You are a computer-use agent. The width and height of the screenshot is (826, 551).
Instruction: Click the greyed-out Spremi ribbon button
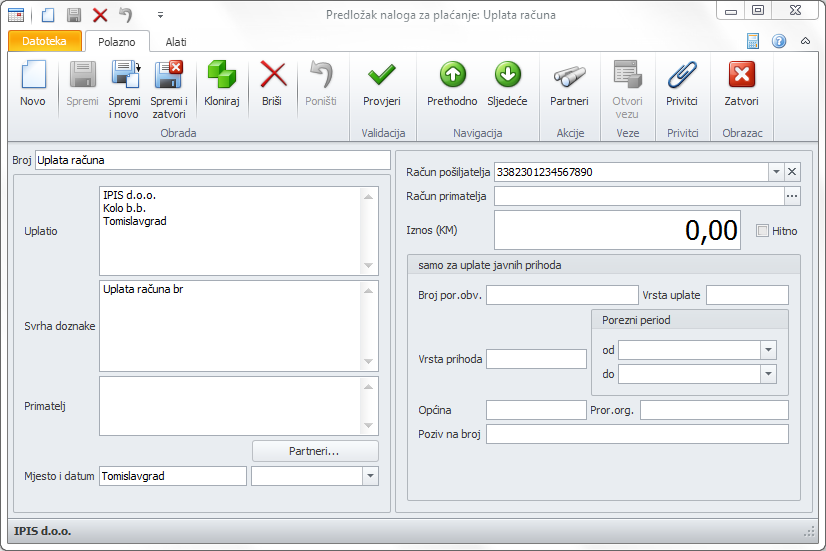click(x=82, y=84)
